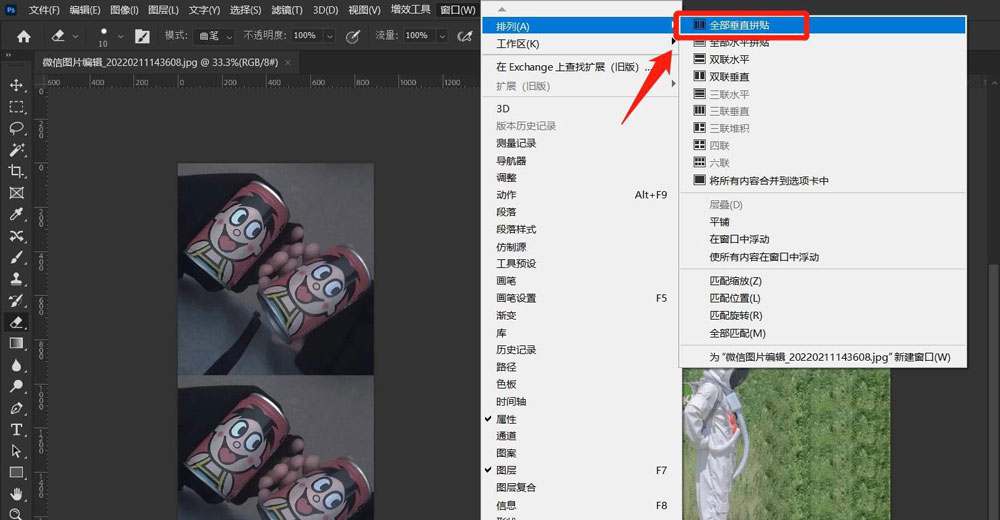Screen dimensions: 1000x520
Task: Select the Crop tool
Action: pos(17,171)
